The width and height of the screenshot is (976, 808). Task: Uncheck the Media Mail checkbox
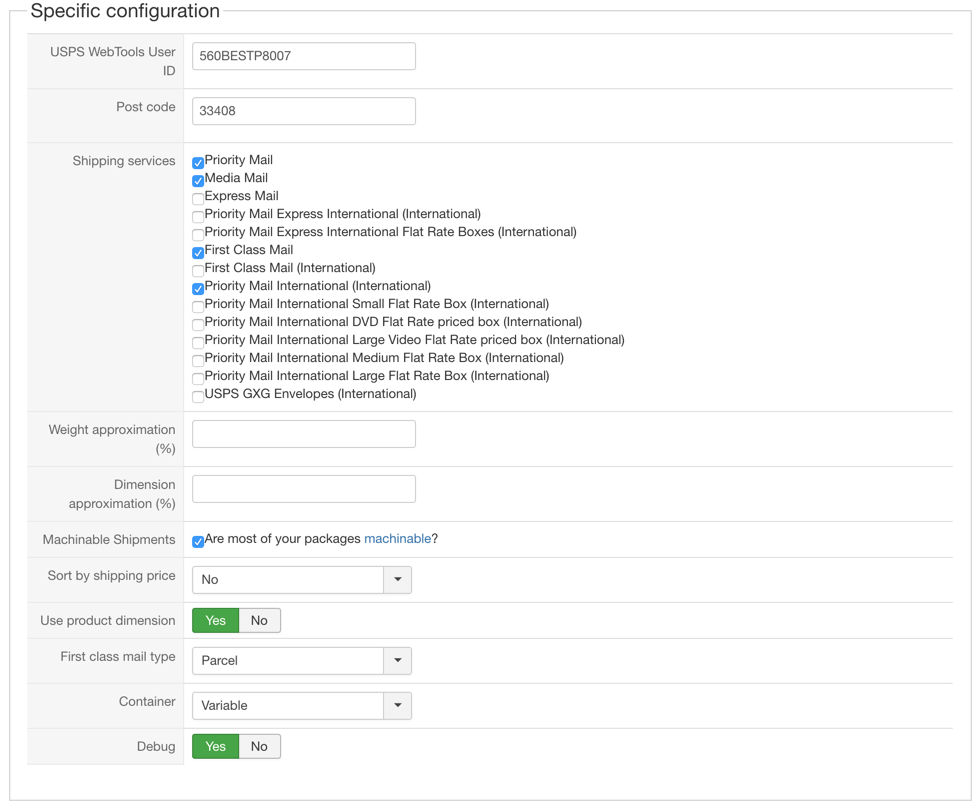click(x=198, y=180)
